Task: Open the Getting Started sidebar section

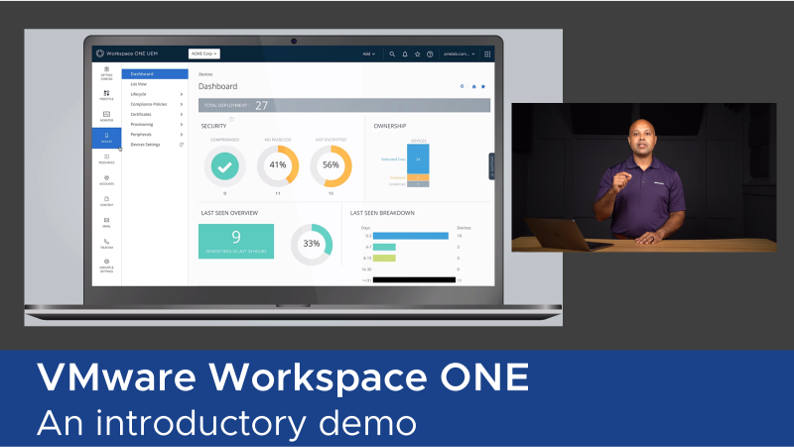Action: 106,73
